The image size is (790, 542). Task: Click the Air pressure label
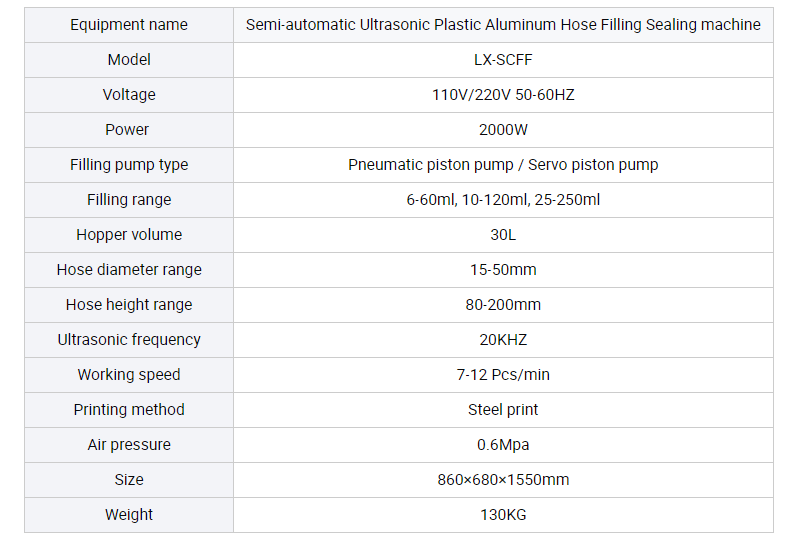[129, 445]
